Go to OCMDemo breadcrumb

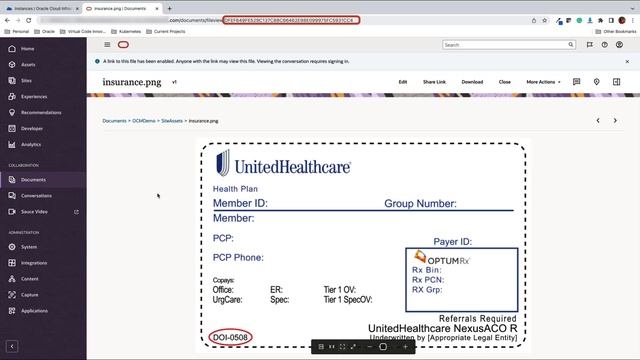144,121
